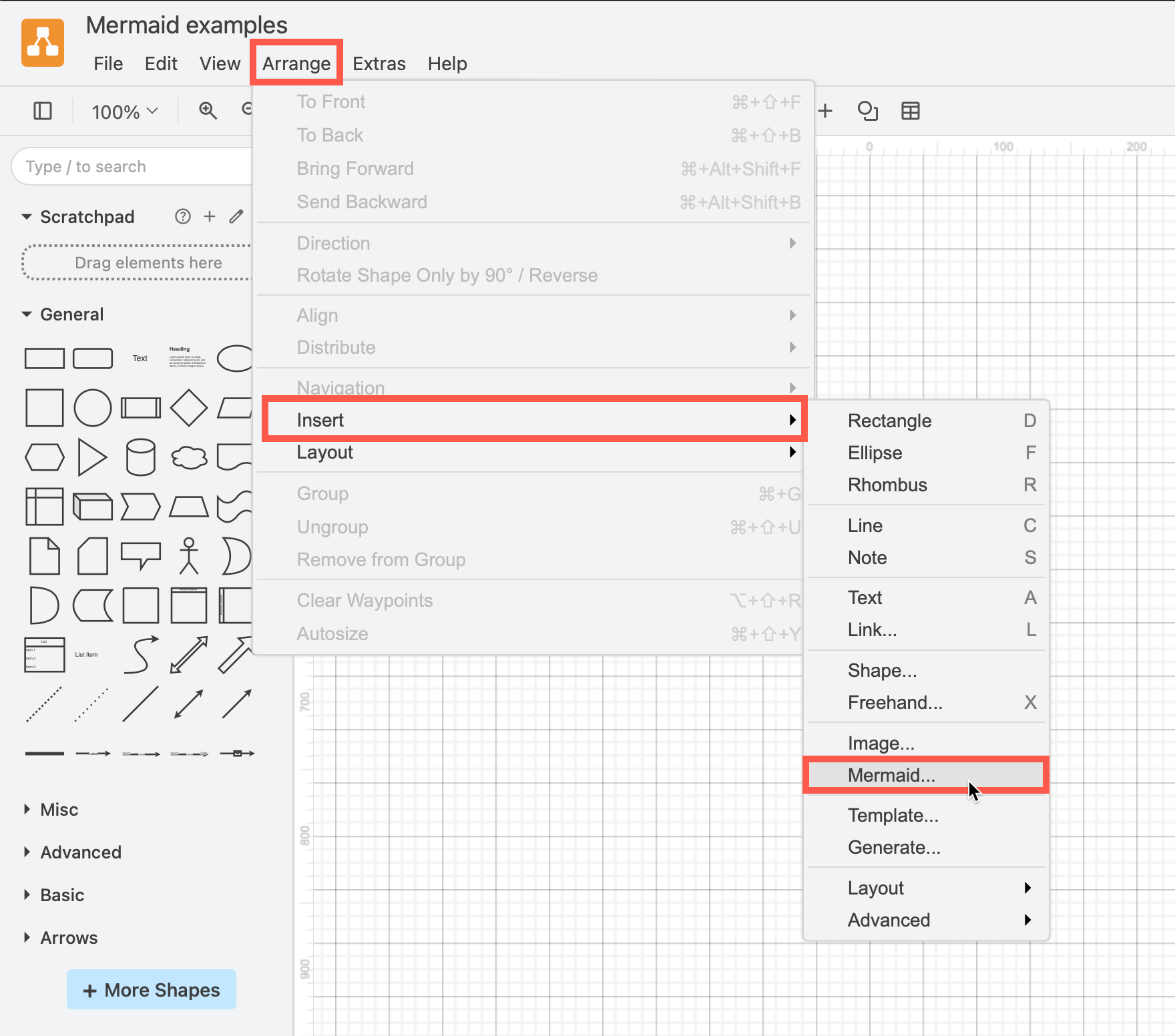Open Scratchpad help via the question mark icon
This screenshot has width=1175, height=1036.
(183, 216)
